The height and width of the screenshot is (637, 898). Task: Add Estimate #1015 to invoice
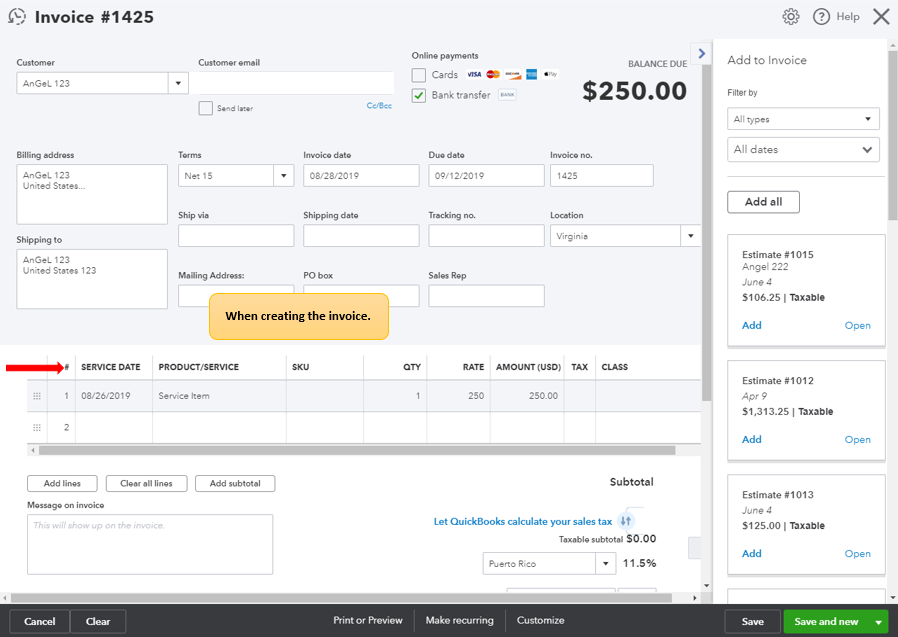tap(751, 325)
